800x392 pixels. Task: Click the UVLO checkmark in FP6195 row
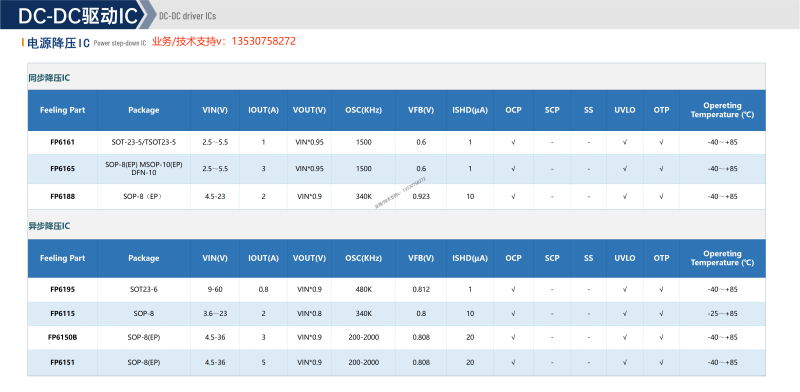pyautogui.click(x=624, y=289)
